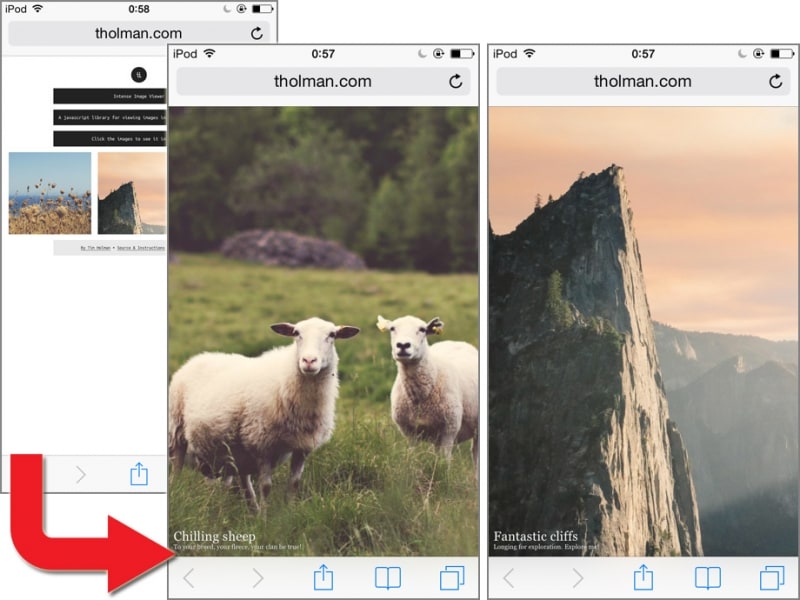Tap tholman.com address field in cliffs screen
This screenshot has width=800, height=600.
tap(642, 81)
